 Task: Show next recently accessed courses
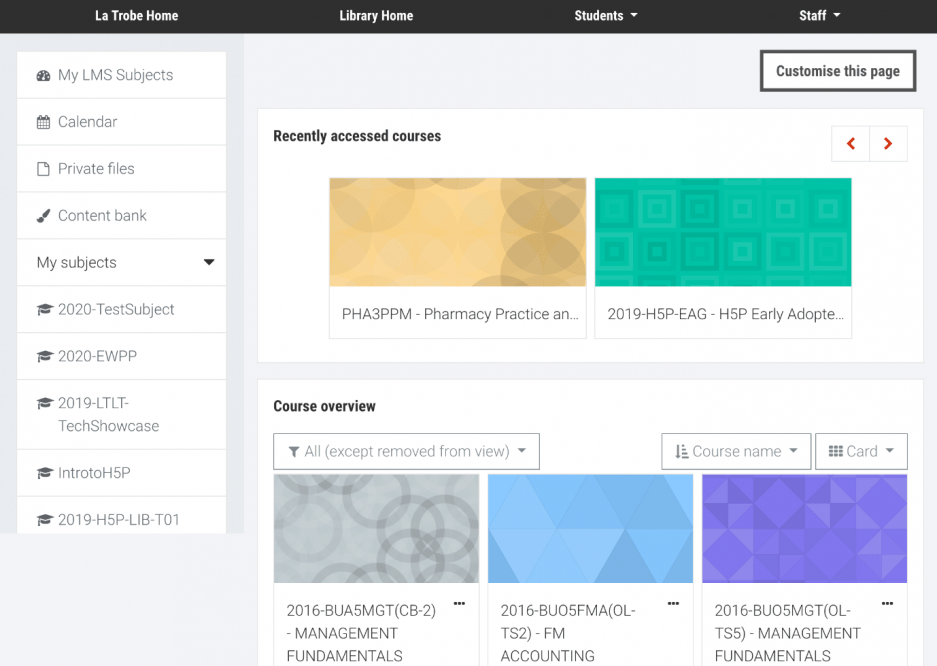[888, 143]
